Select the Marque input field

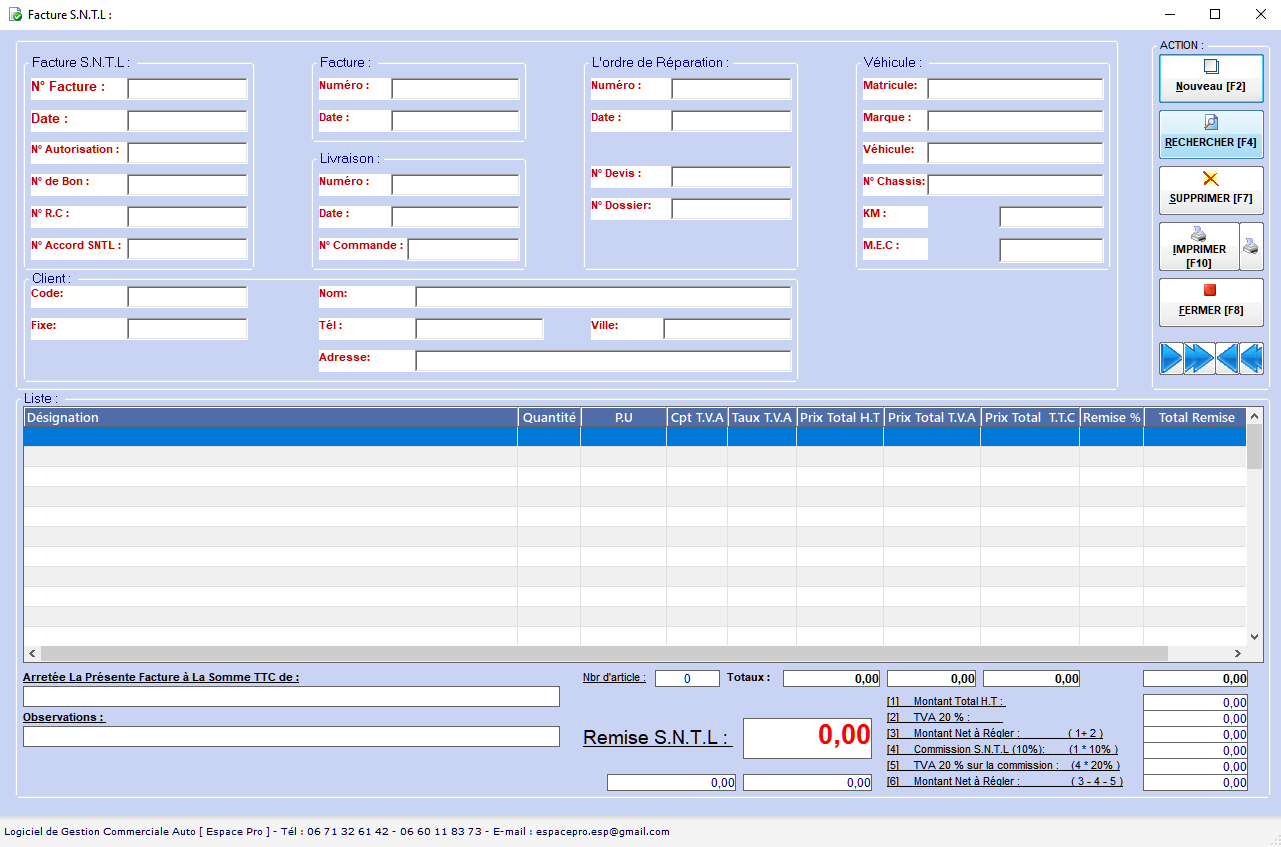coord(1015,121)
